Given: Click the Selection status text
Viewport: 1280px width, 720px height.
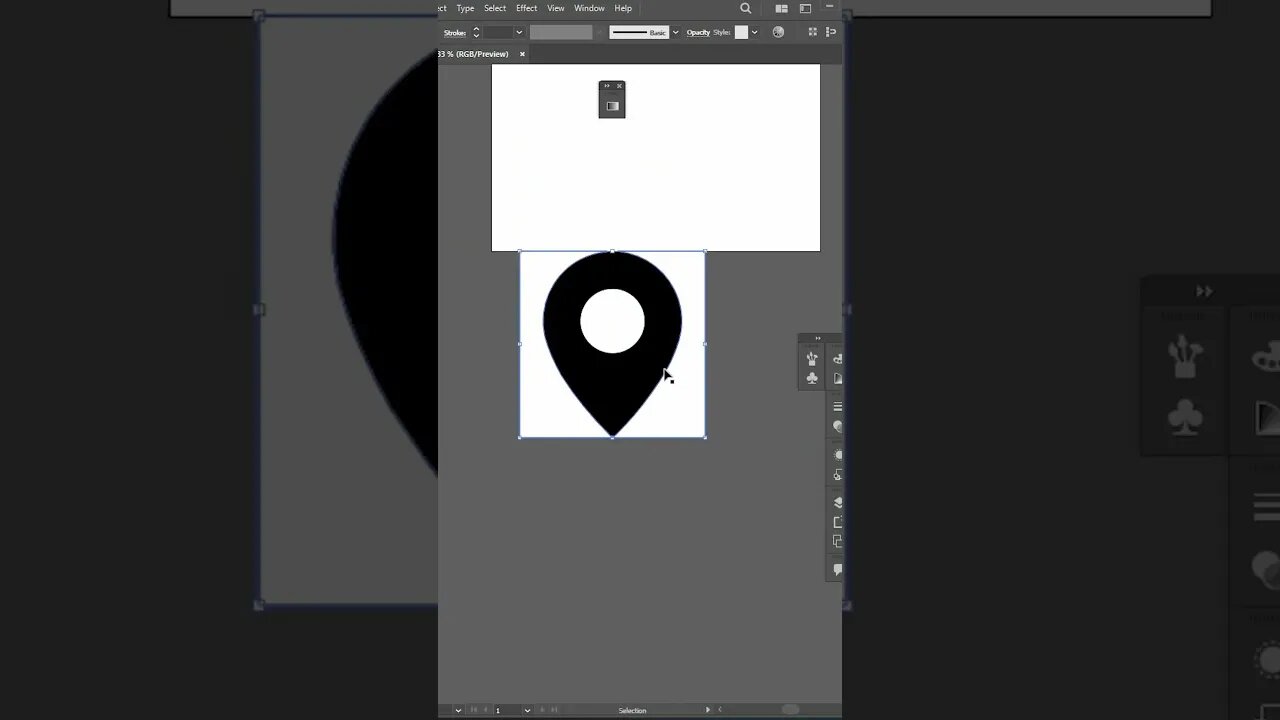Looking at the screenshot, I should (632, 710).
